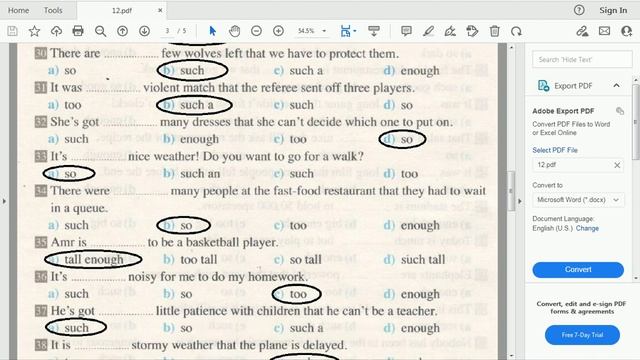Select the highlighter pen tool
Viewport: 640px width, 360px height.
tap(428, 31)
